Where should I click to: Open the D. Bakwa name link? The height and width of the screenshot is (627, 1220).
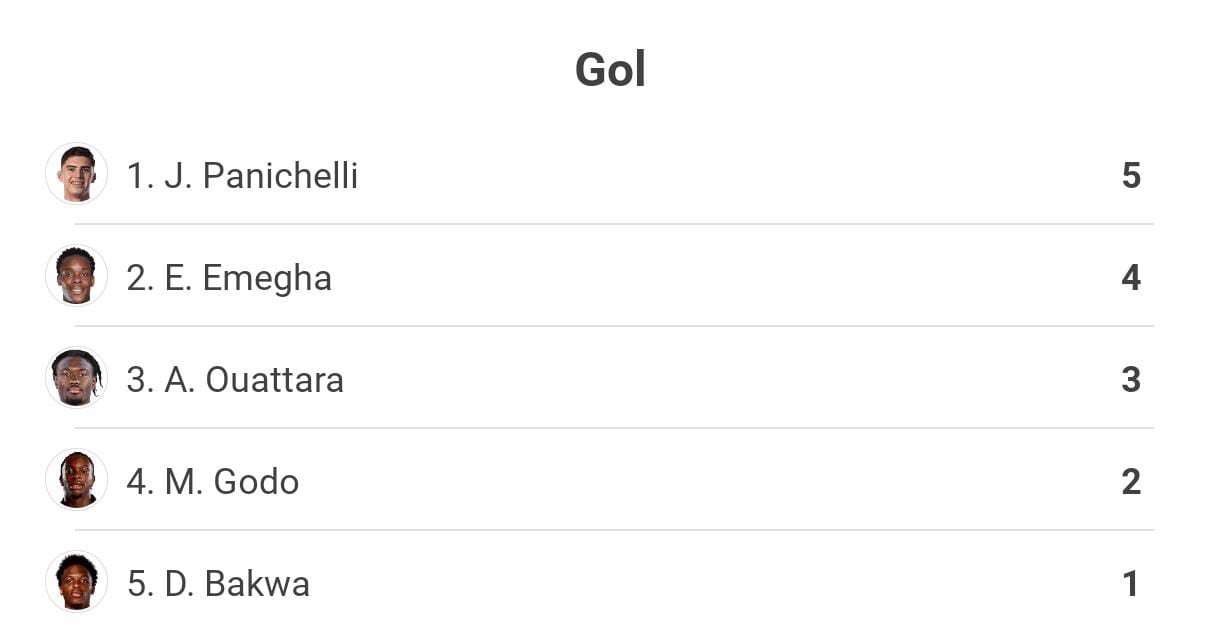click(237, 584)
